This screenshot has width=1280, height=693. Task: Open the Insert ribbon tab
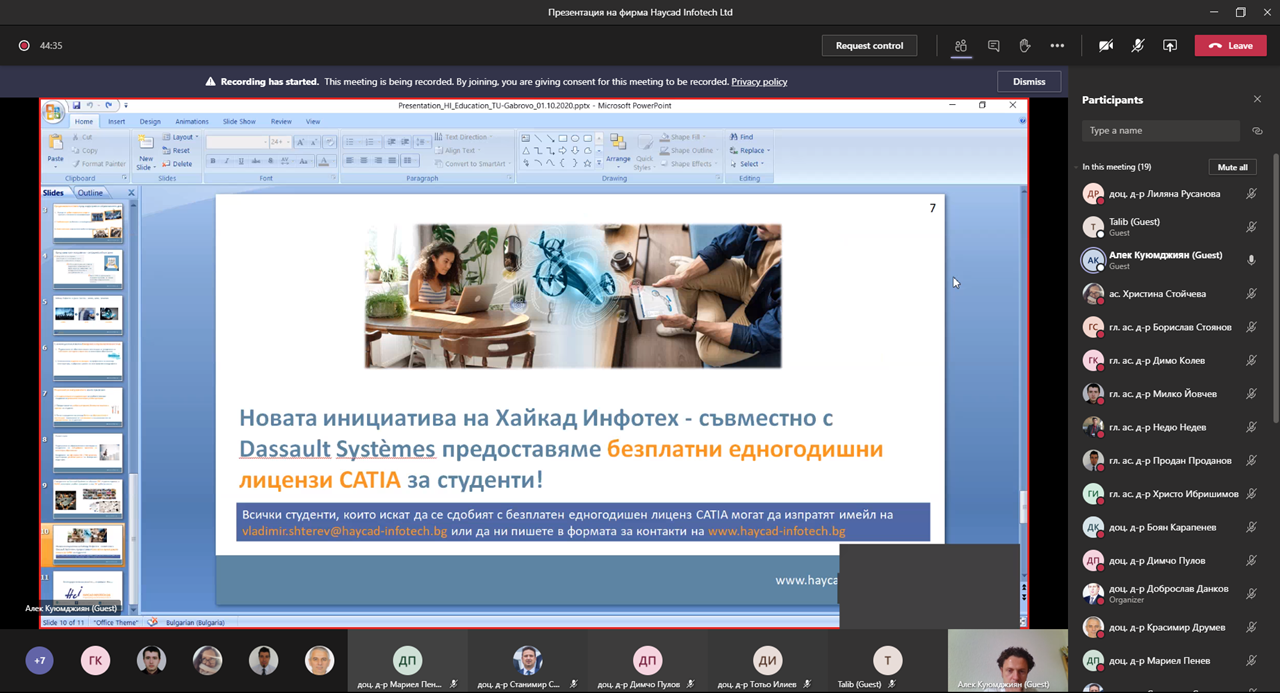coord(117,121)
